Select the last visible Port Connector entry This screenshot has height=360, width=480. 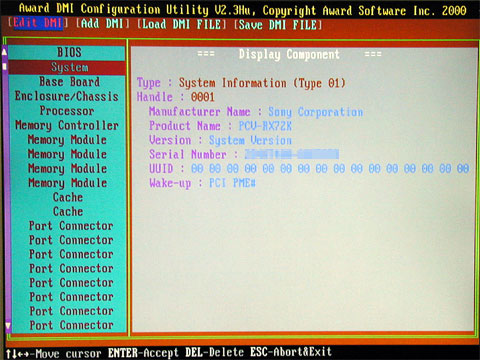click(71, 325)
